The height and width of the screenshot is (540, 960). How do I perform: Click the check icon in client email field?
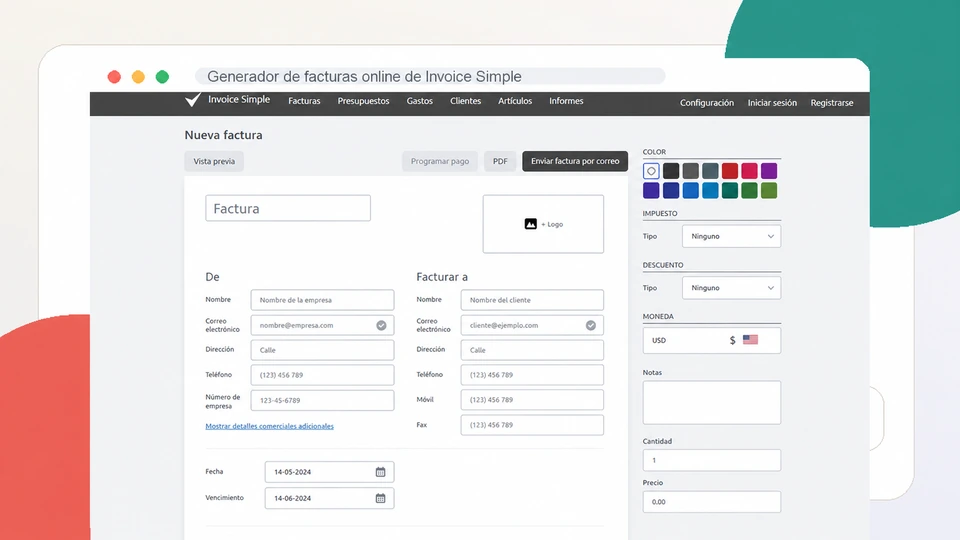tap(591, 325)
